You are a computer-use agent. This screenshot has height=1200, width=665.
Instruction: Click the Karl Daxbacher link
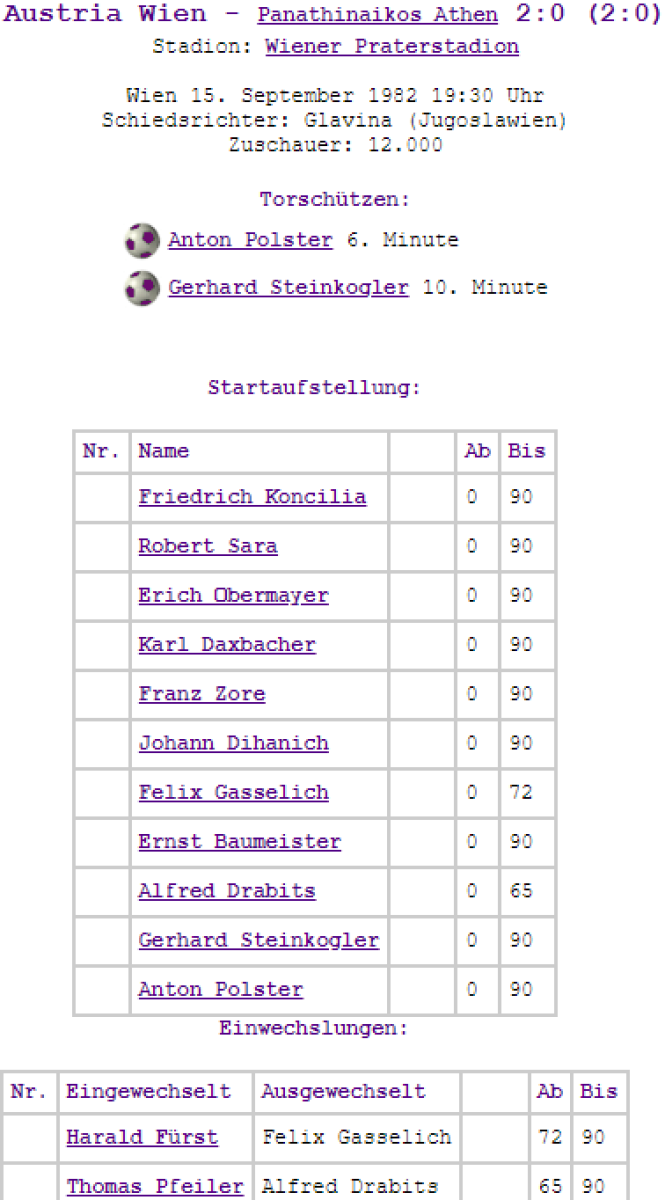point(227,645)
